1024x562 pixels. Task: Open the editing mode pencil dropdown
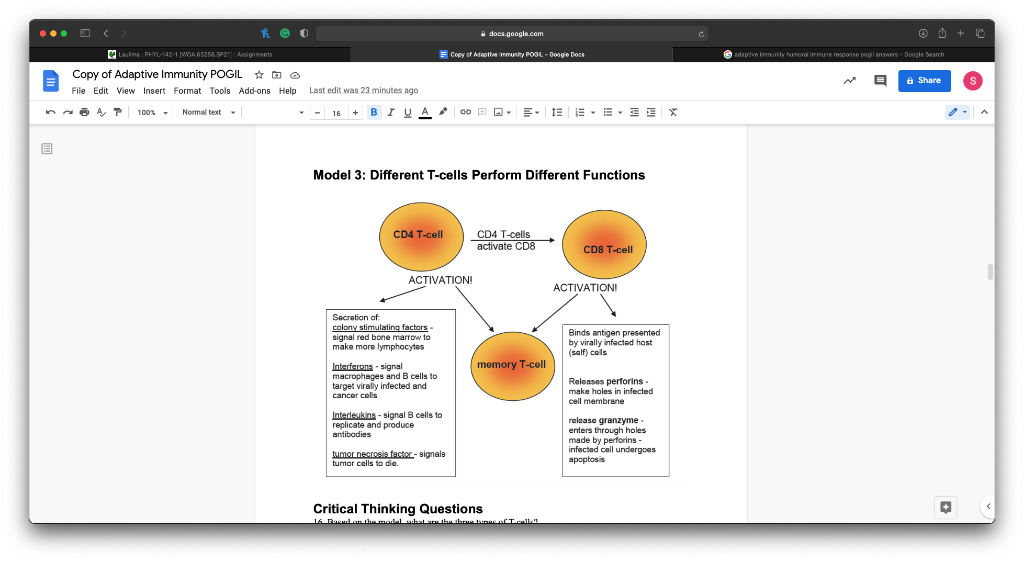[x=957, y=112]
